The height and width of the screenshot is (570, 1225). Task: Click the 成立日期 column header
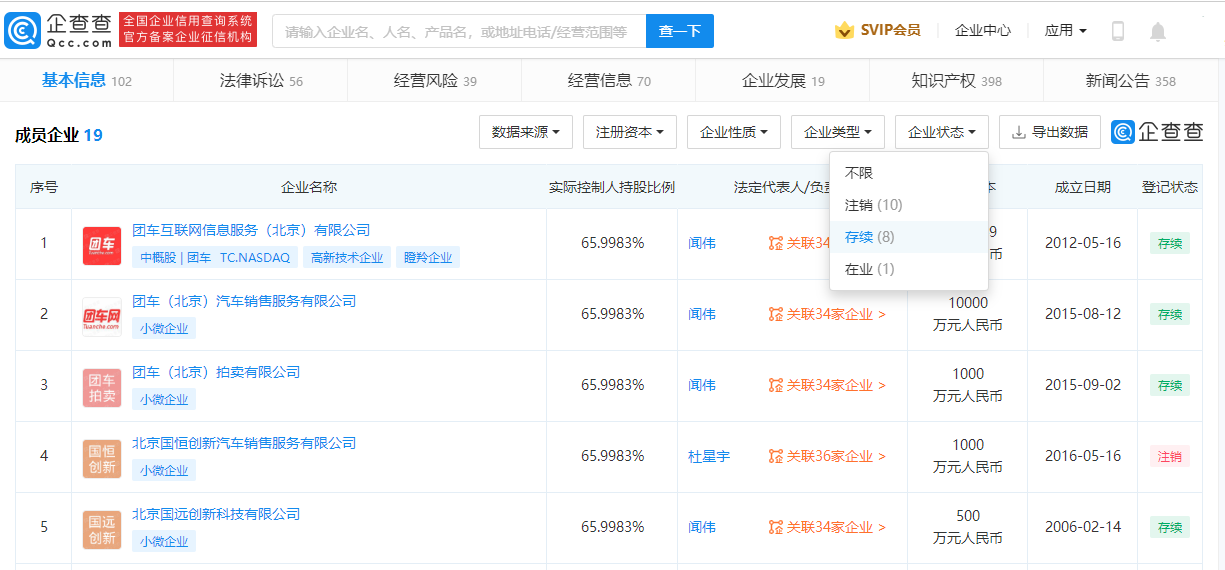[1082, 187]
